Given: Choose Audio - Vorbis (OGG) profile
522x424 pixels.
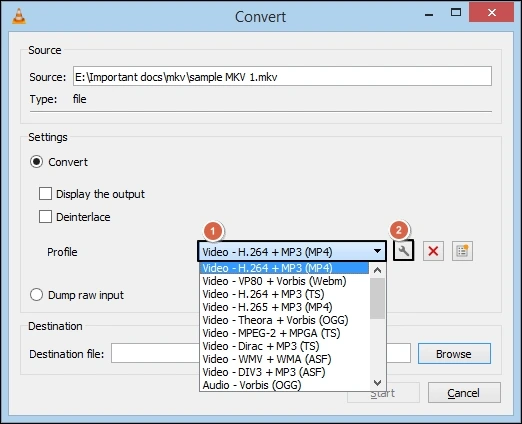Looking at the screenshot, I should 284,385.
